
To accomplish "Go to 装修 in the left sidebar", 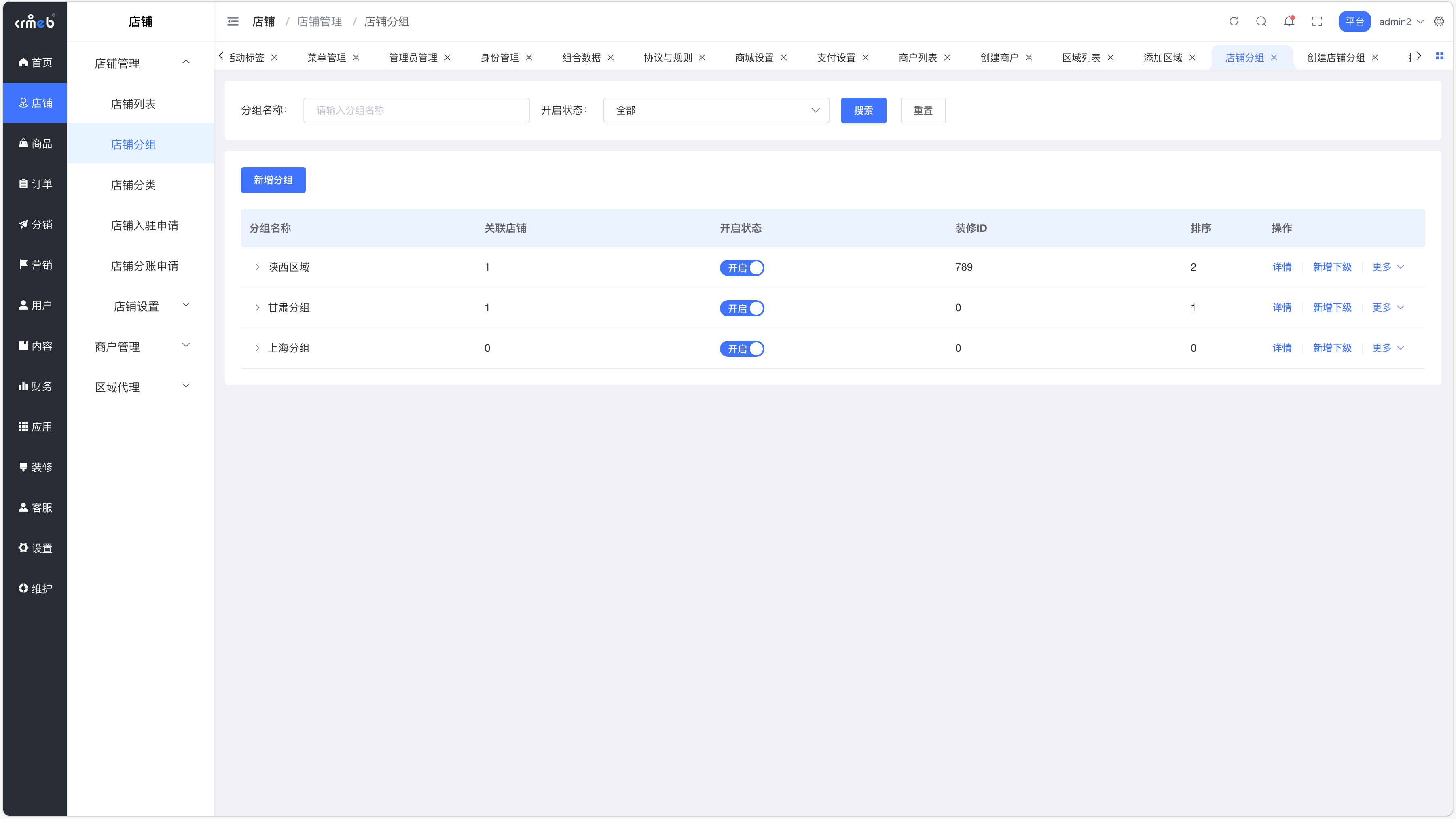I will tap(36, 467).
